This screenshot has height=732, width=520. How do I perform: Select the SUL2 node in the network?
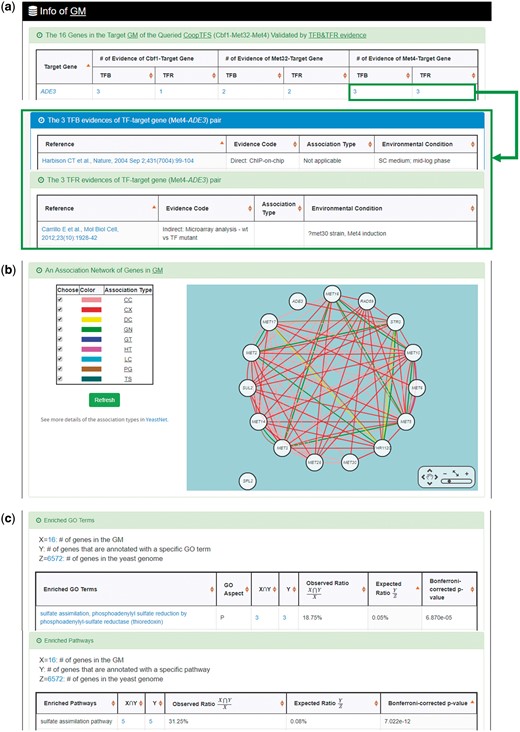(x=247, y=388)
